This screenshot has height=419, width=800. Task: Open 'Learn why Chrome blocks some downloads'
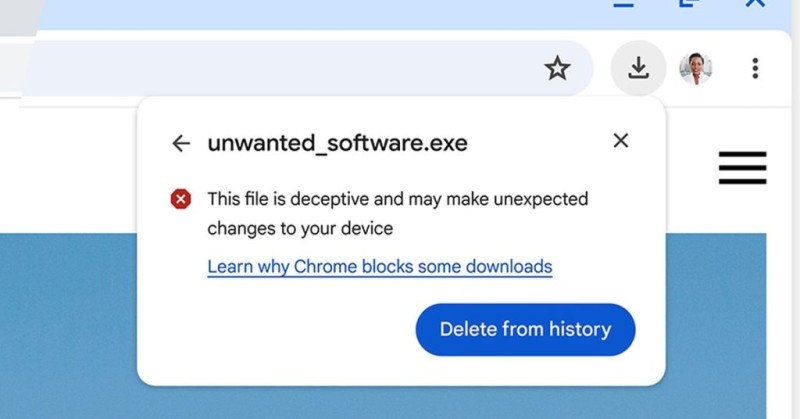coord(380,267)
